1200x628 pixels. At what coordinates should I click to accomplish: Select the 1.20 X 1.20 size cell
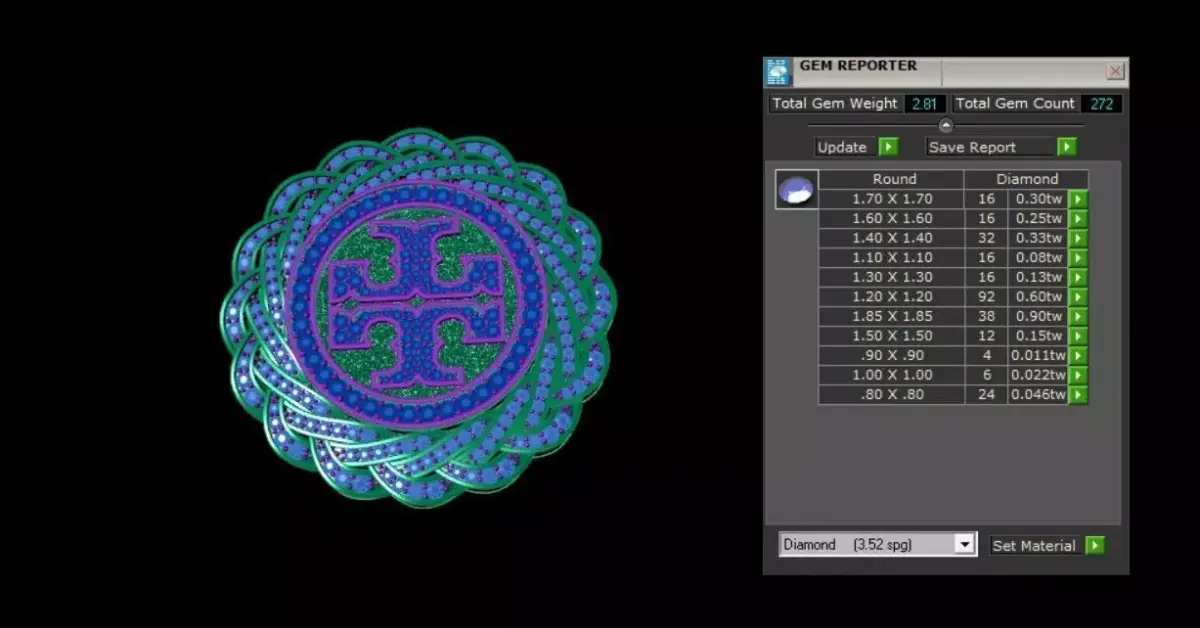tap(892, 297)
